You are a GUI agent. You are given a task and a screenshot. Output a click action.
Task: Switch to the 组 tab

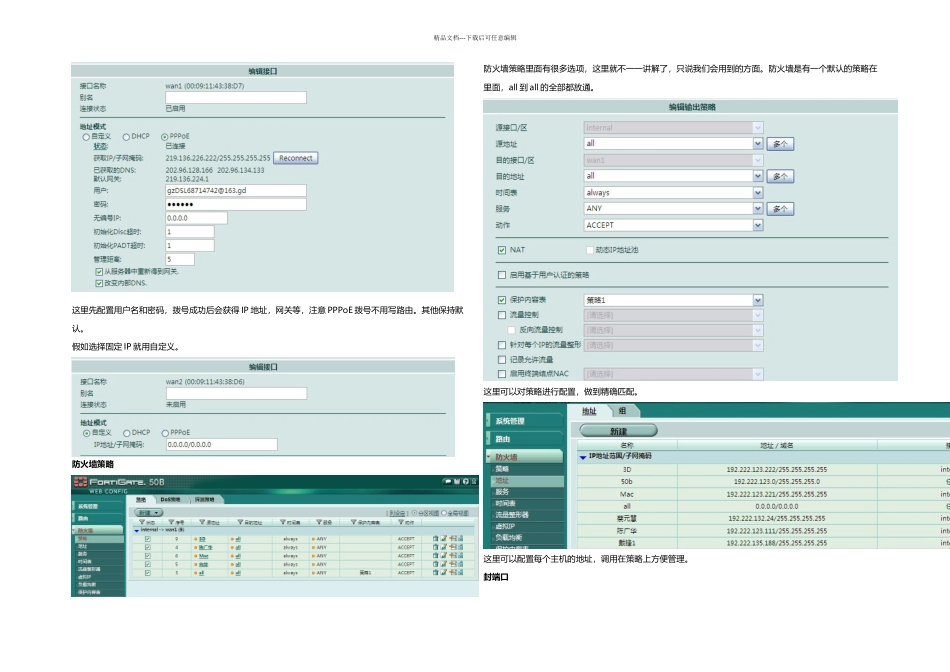coord(623,411)
